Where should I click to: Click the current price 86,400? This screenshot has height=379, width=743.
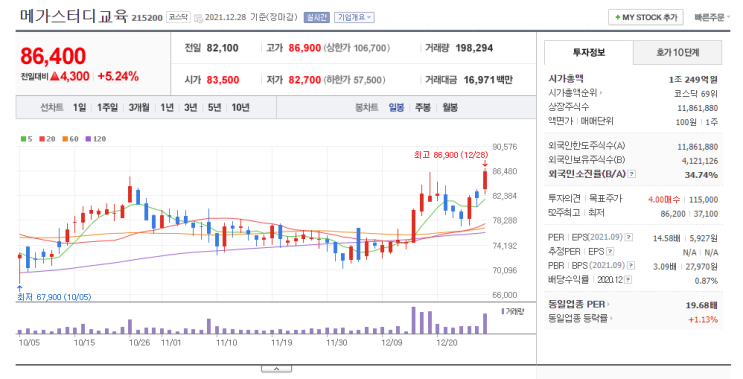point(53,56)
